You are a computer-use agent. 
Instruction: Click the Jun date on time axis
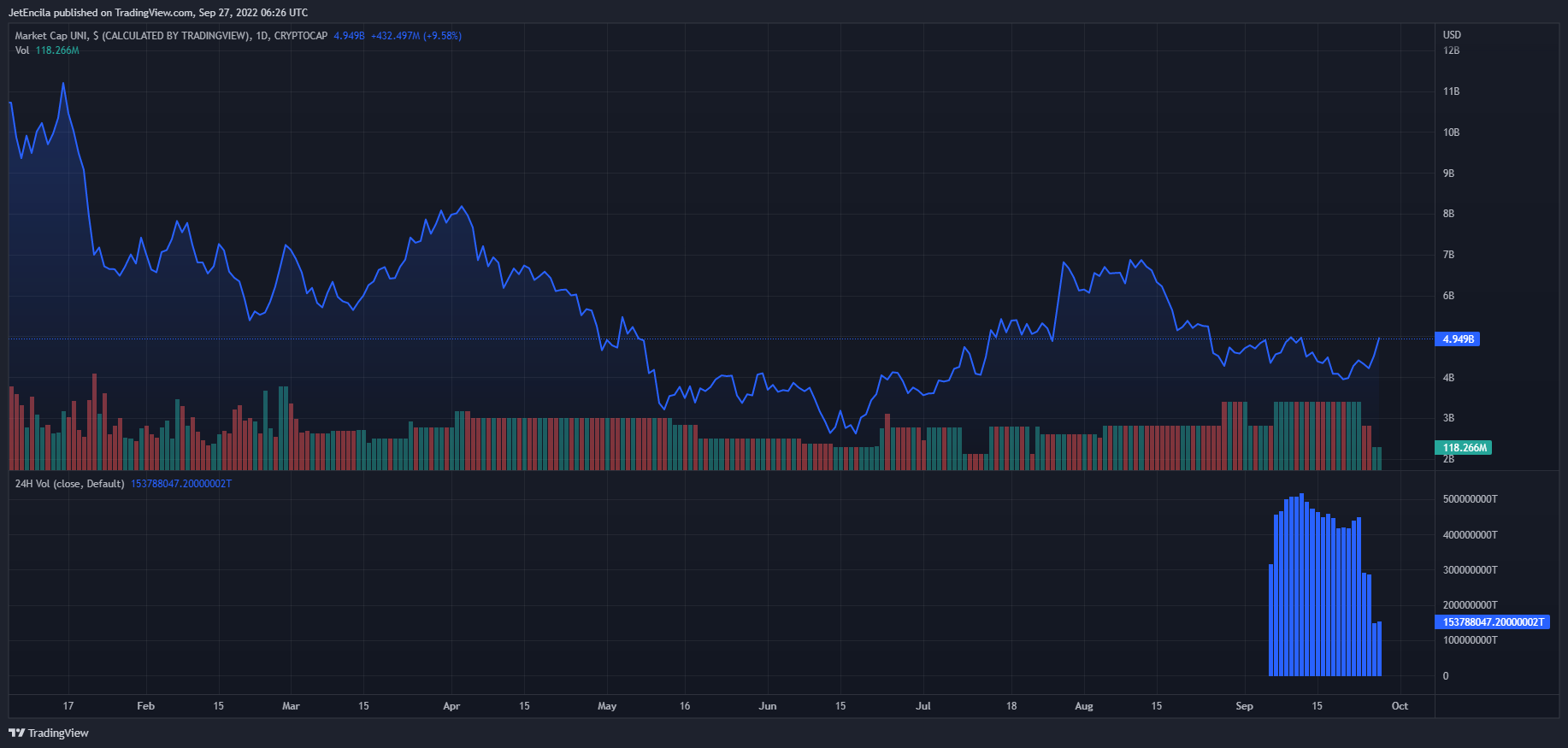768,706
